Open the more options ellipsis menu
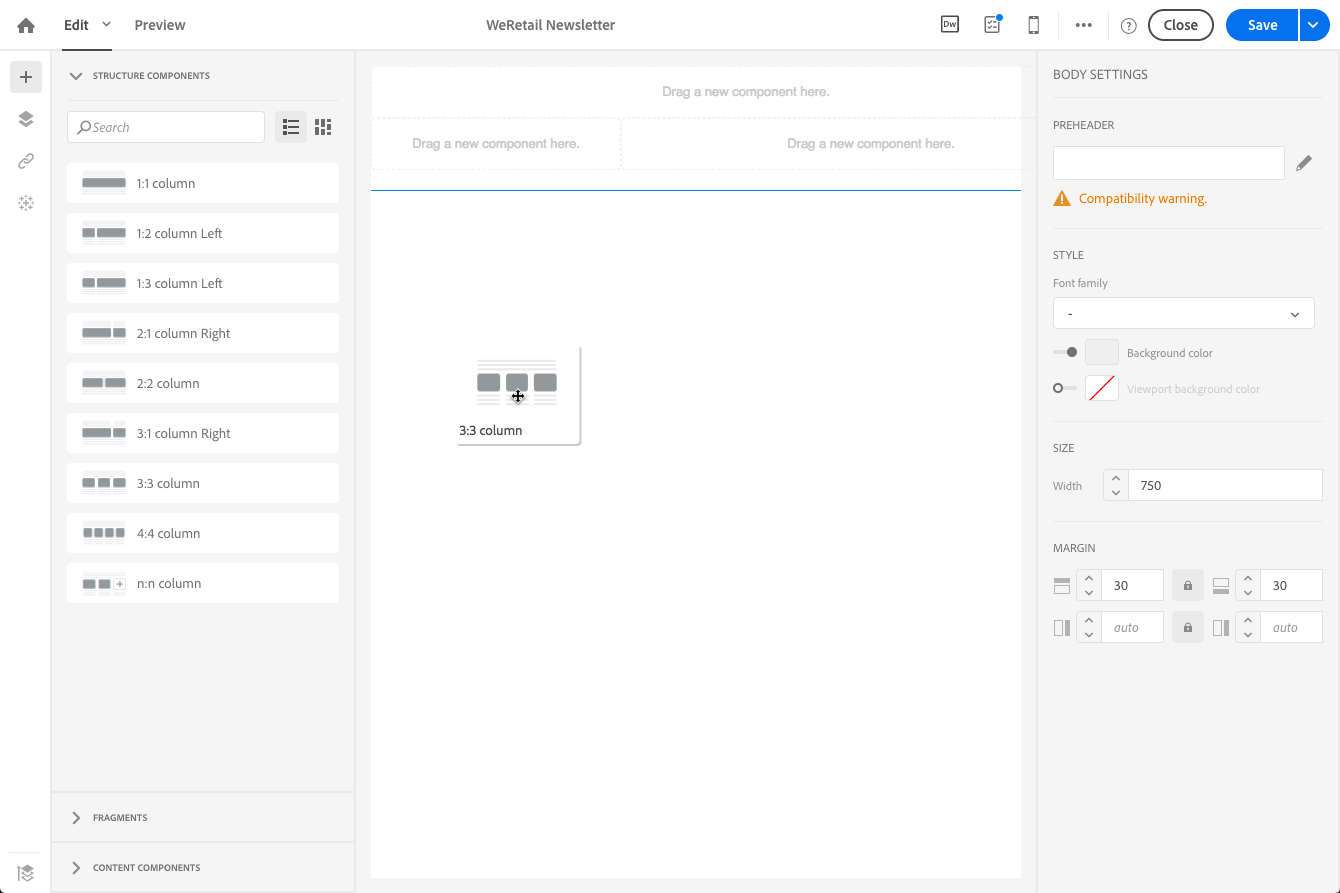Screen dimensions: 1340x893 (1083, 25)
